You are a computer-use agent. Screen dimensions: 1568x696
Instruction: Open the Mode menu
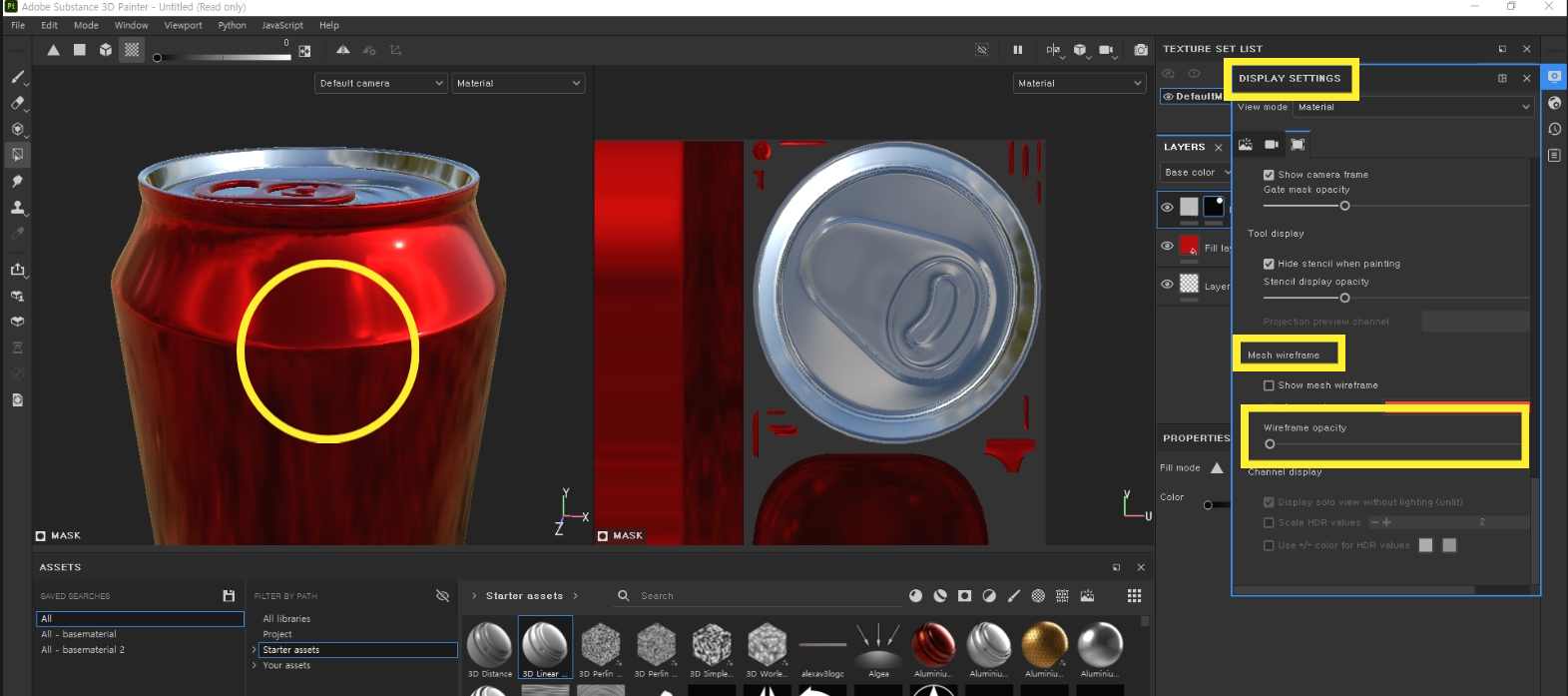click(x=86, y=25)
